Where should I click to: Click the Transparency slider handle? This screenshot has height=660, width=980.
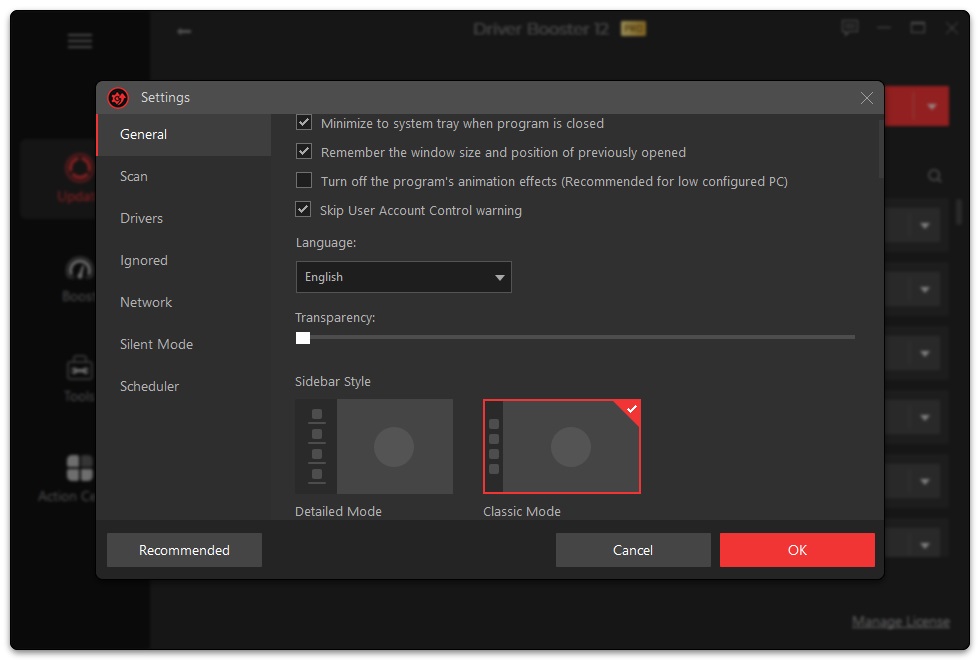click(x=303, y=338)
